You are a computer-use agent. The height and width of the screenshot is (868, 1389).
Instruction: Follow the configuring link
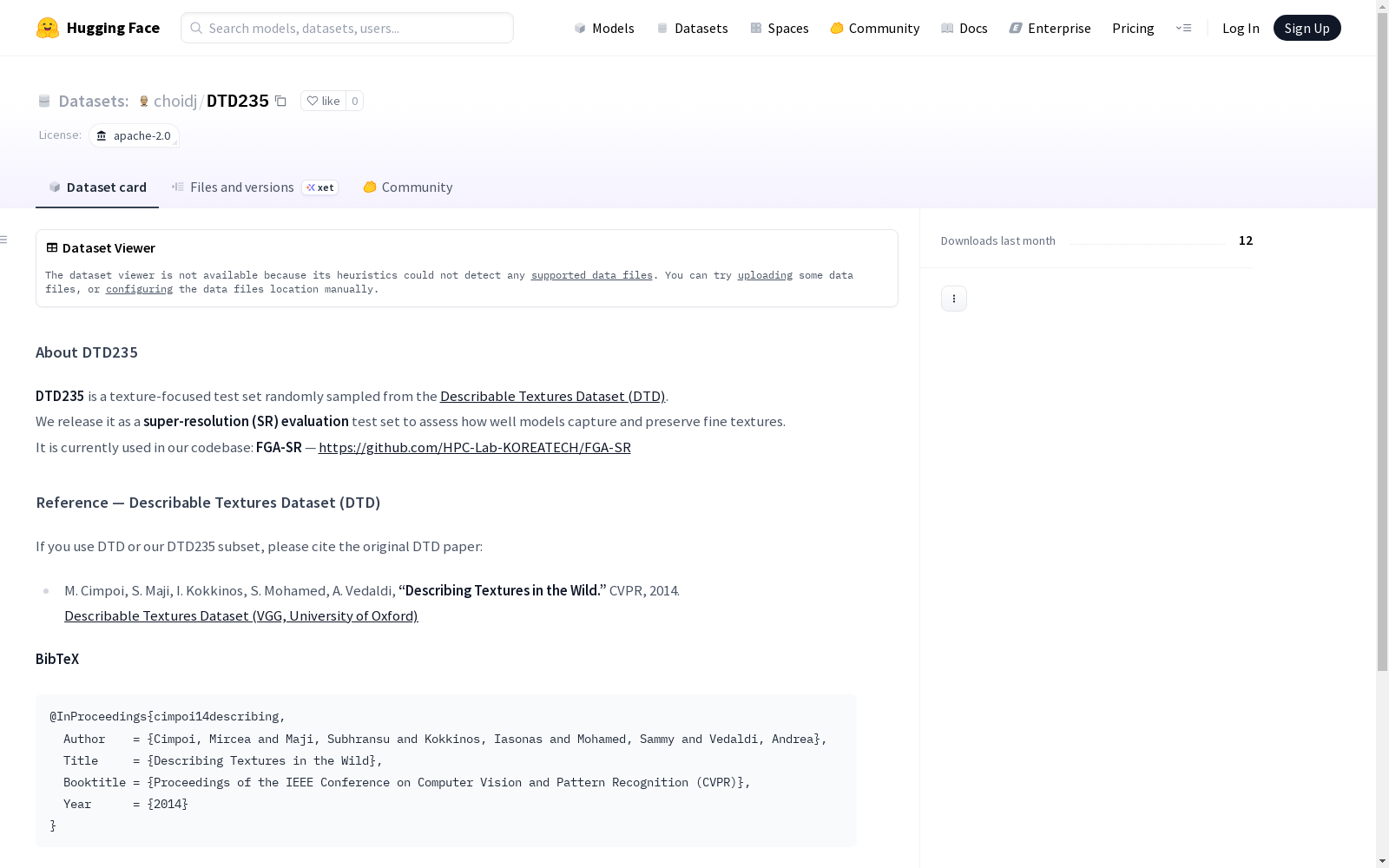click(x=139, y=289)
